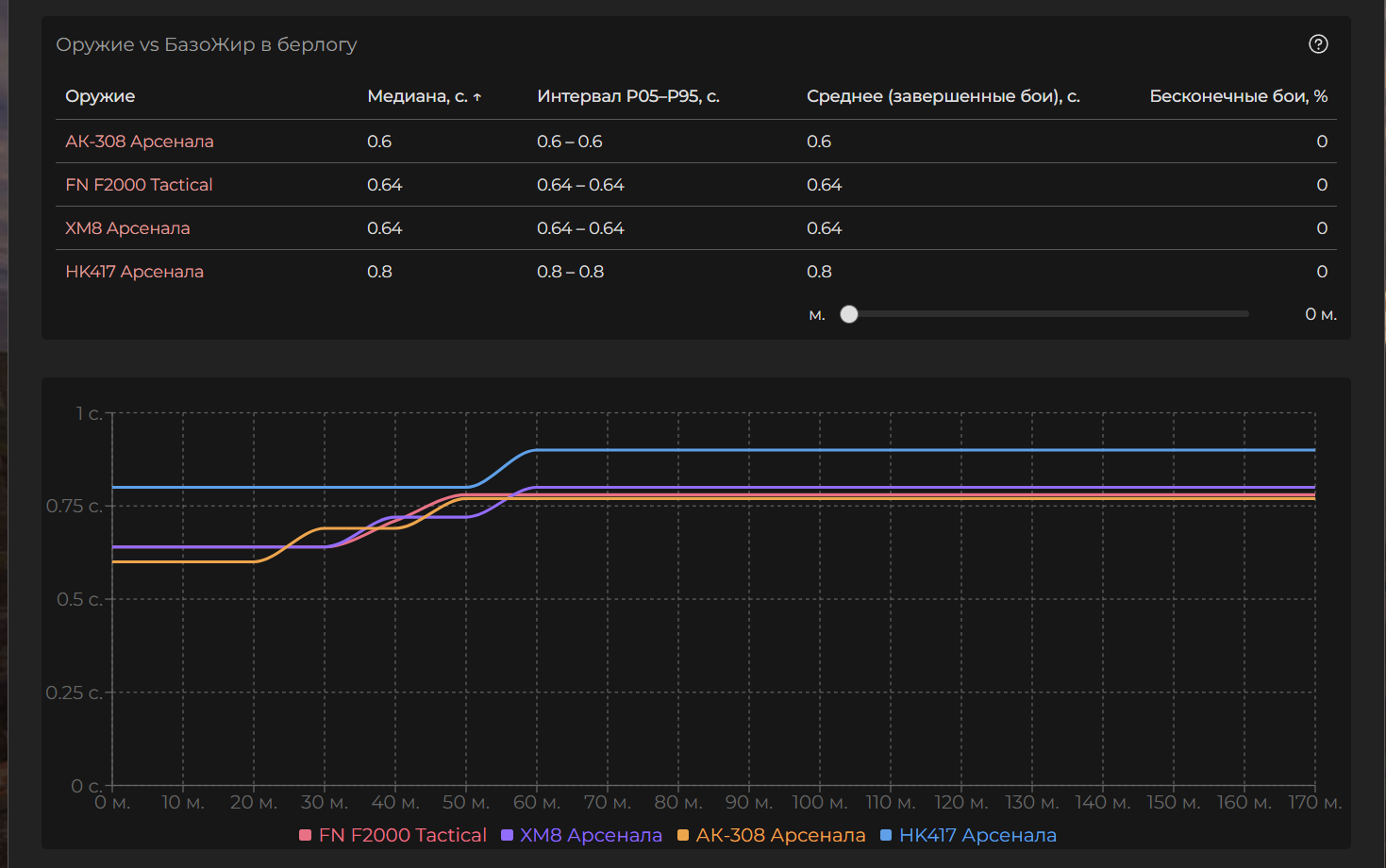1386x868 pixels.
Task: Click the distance slider handle
Action: (849, 314)
